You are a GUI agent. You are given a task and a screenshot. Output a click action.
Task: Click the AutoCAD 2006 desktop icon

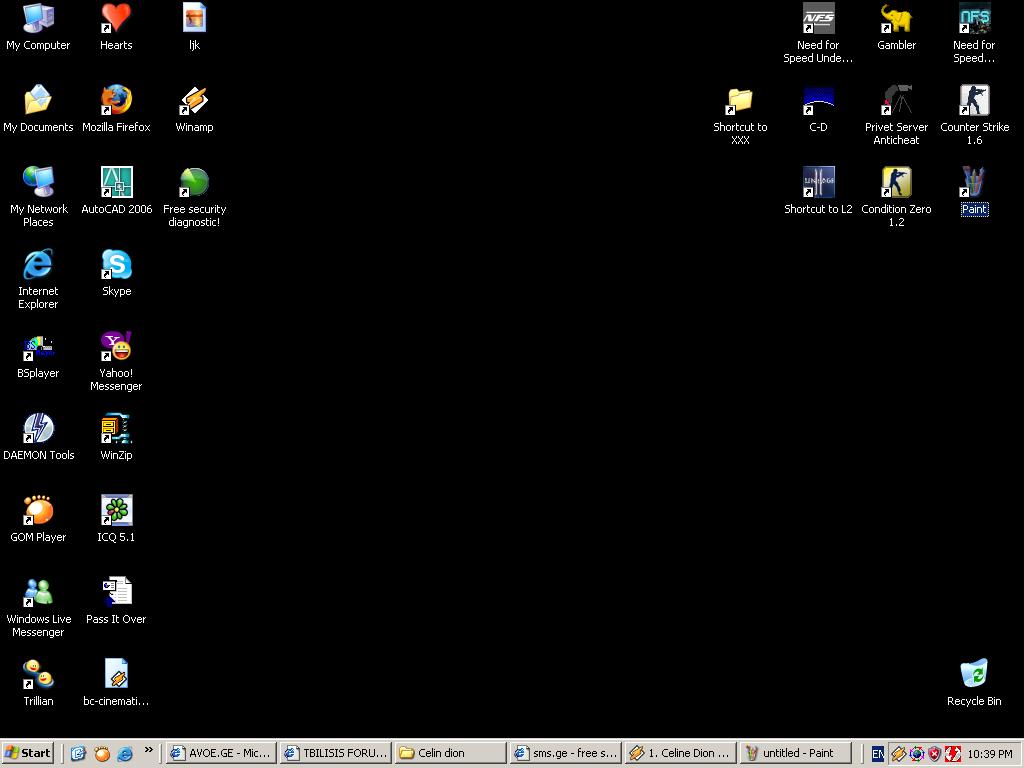[x=116, y=183]
